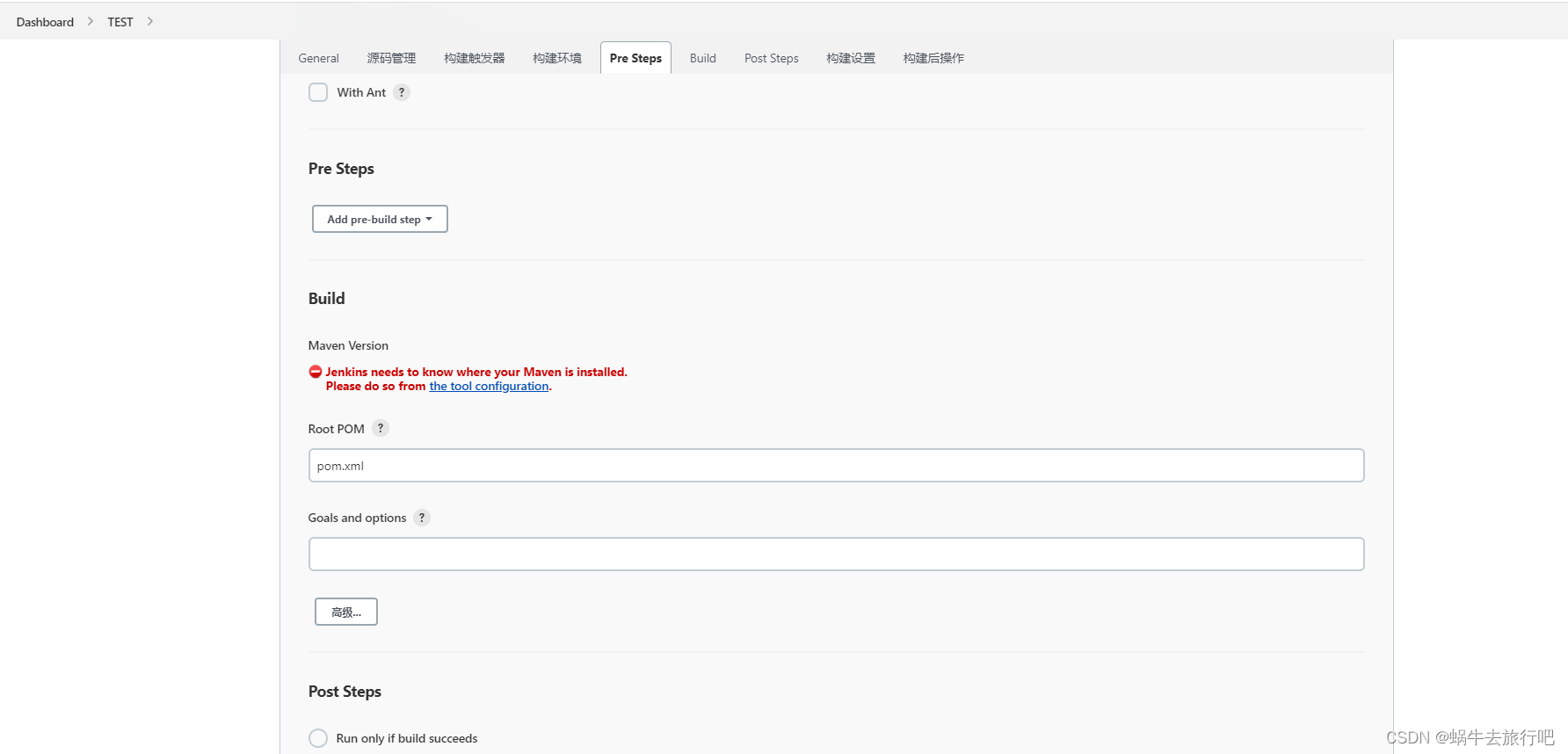Image resolution: width=1568 pixels, height=754 pixels.
Task: Click the red Maven error icon
Action: pyautogui.click(x=316, y=372)
